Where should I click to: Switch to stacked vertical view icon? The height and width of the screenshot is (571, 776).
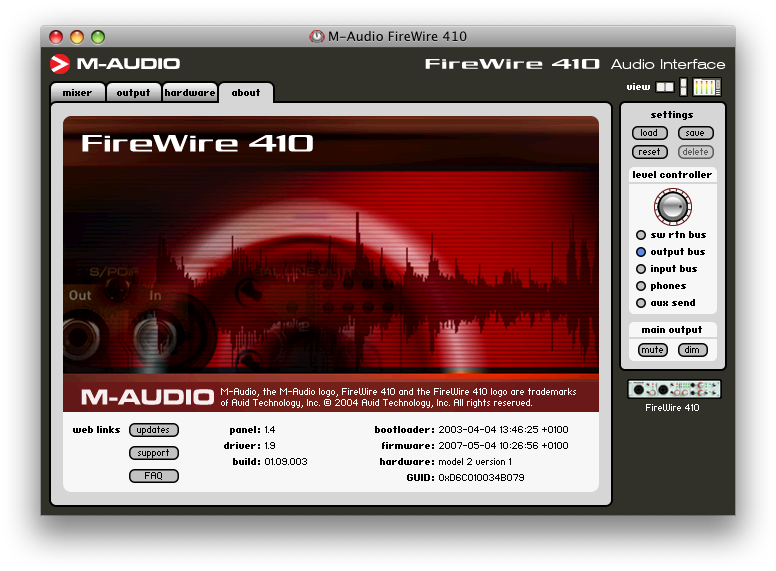[x=683, y=87]
